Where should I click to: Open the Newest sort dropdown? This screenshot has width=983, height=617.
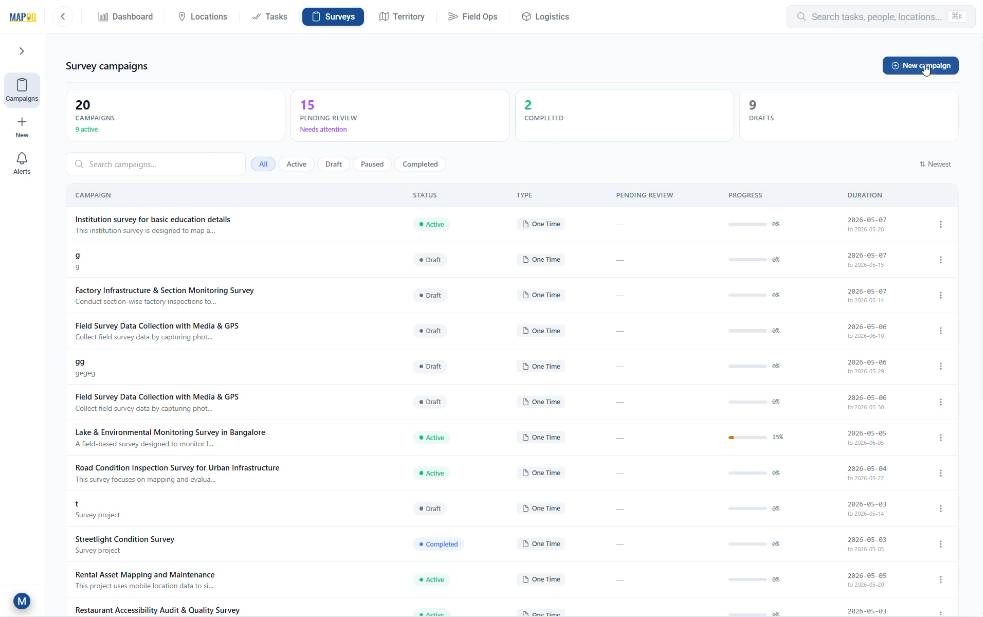[x=935, y=164]
